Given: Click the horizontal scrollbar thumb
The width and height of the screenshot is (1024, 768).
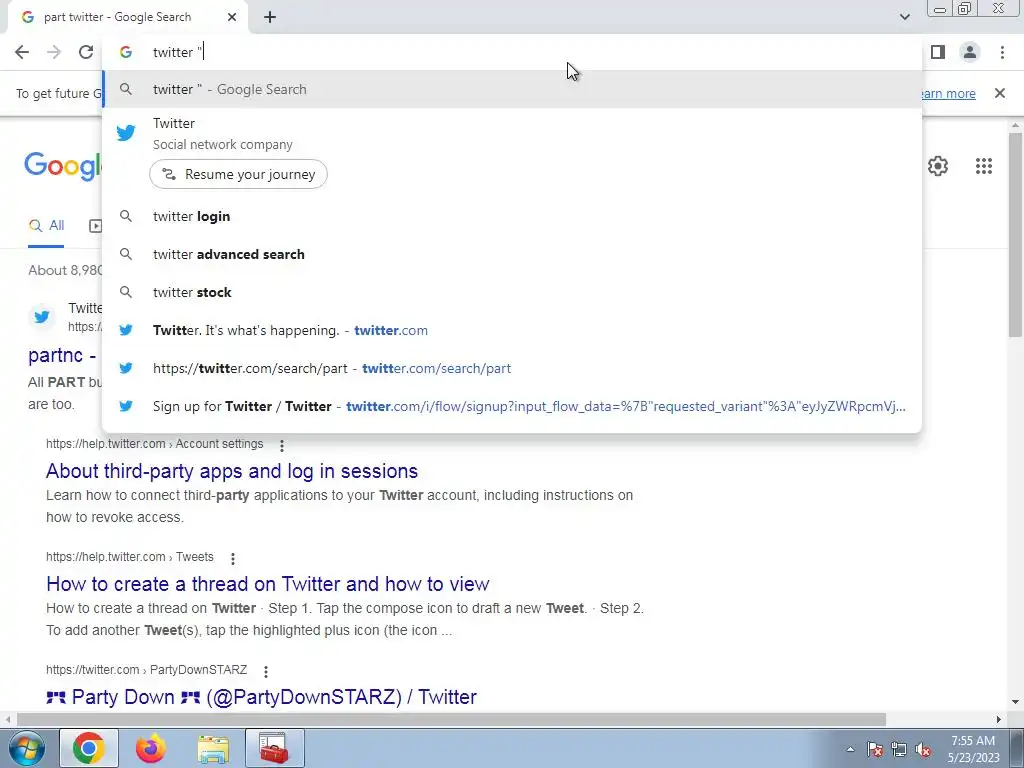Looking at the screenshot, I should click(x=451, y=719).
